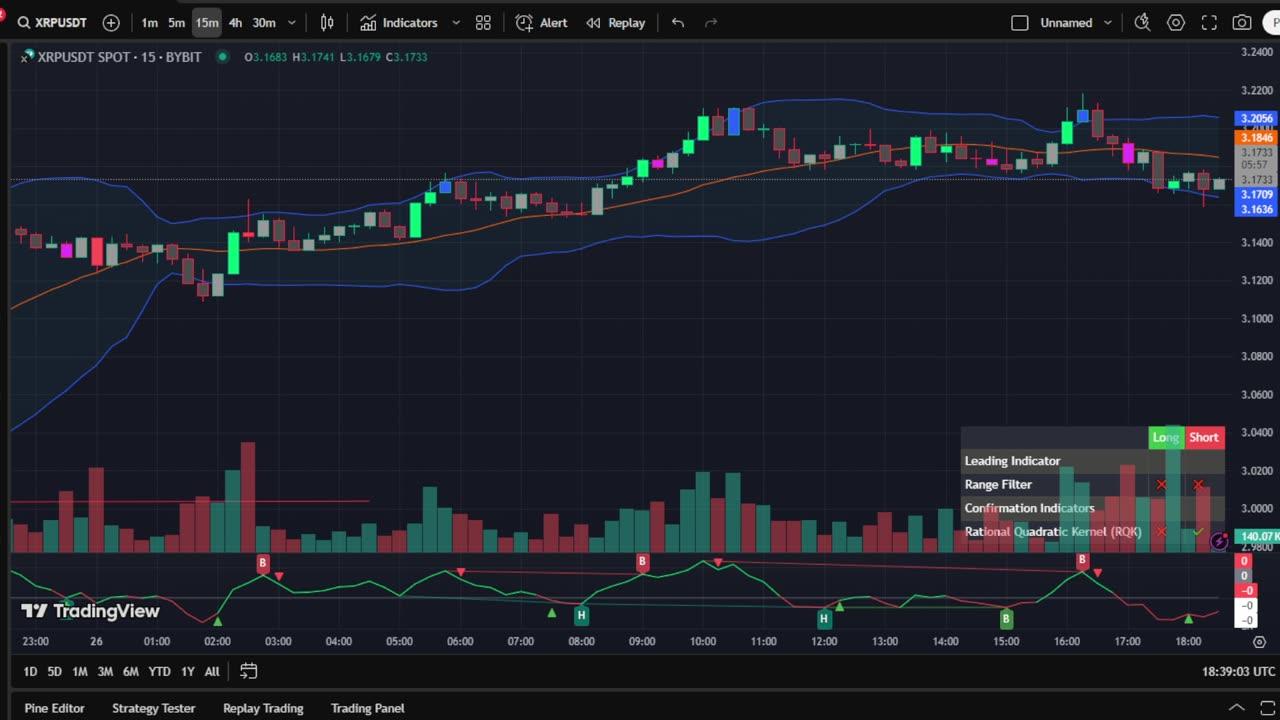Click the purple lightning bolt icon

tap(1219, 541)
